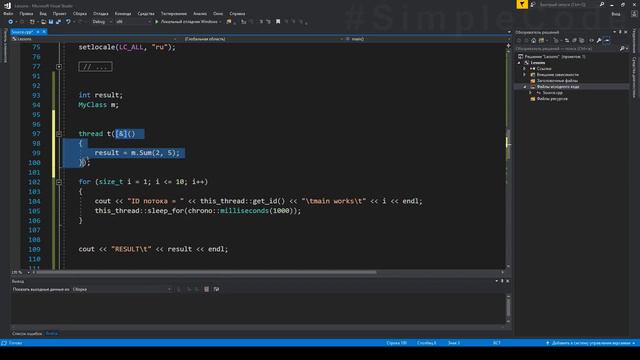Click the Solution Explorer search magnifier icon
The image size is (640, 360).
pyautogui.click(x=622, y=49)
